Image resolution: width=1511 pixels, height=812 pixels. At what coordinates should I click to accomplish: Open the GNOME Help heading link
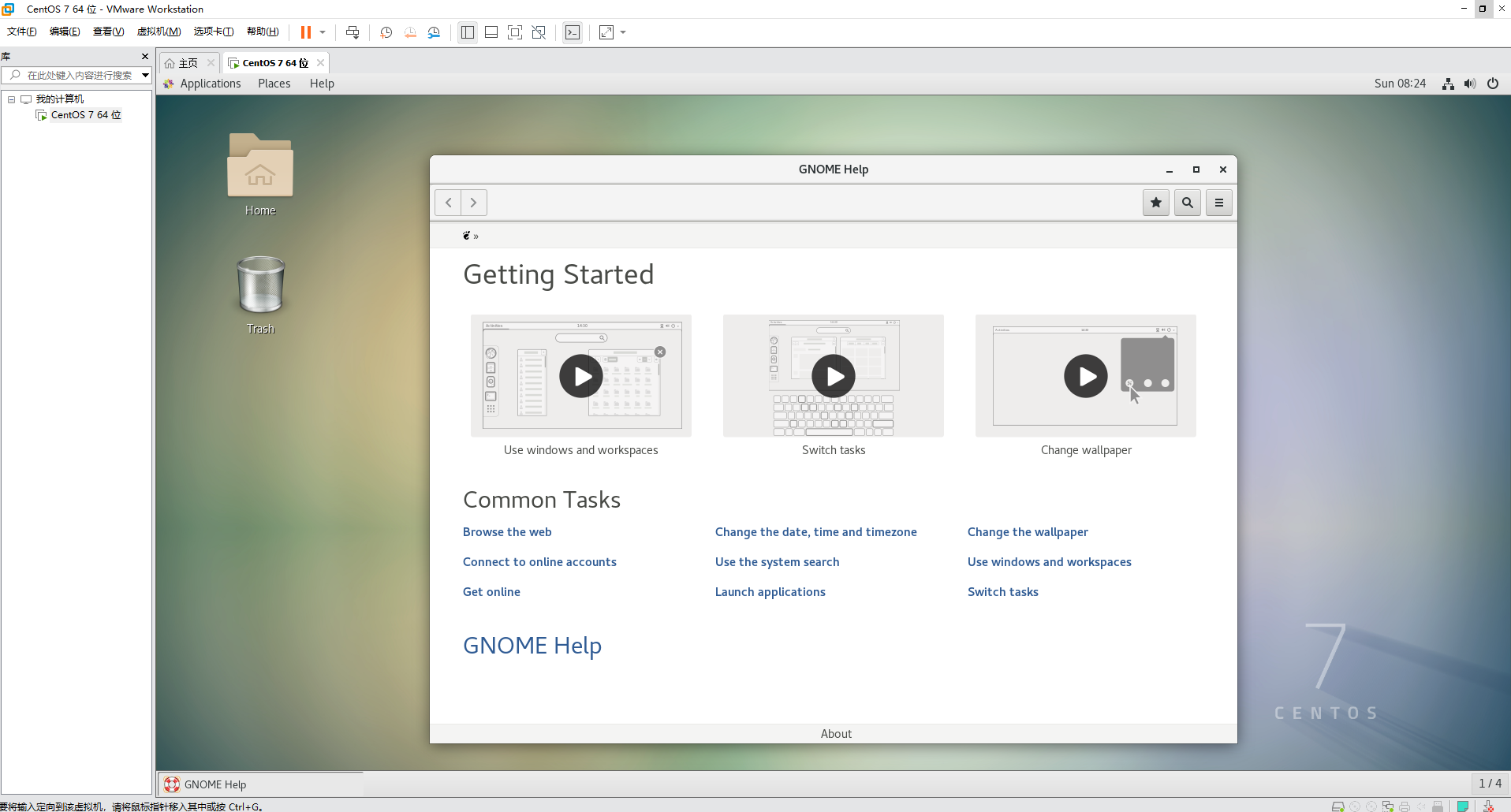tap(532, 646)
